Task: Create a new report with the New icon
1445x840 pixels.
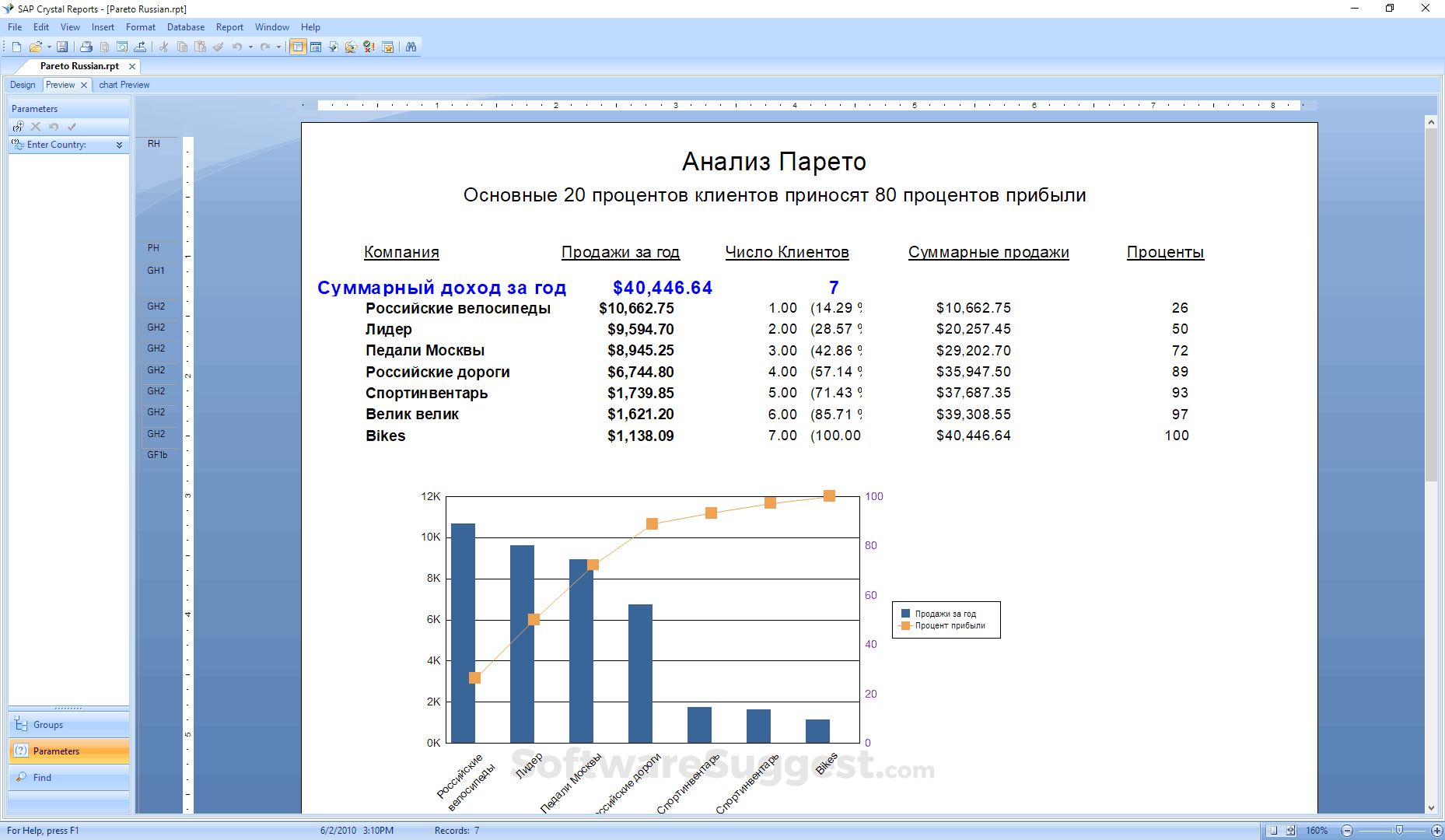Action: [x=16, y=46]
